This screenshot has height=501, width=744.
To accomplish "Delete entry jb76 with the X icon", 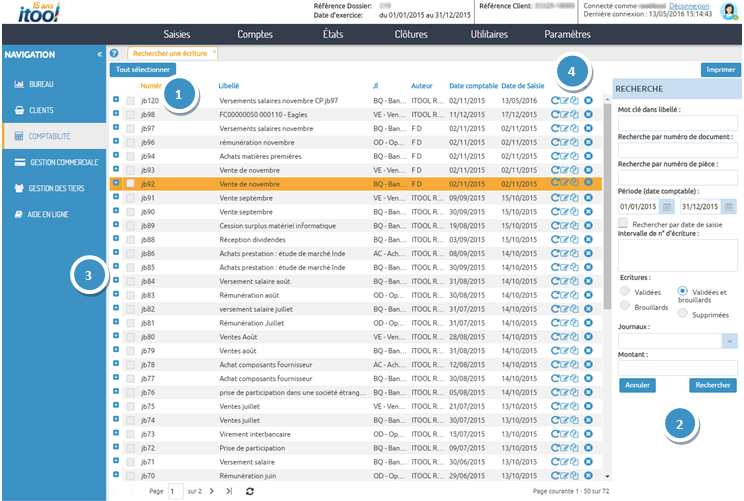I will [588, 392].
